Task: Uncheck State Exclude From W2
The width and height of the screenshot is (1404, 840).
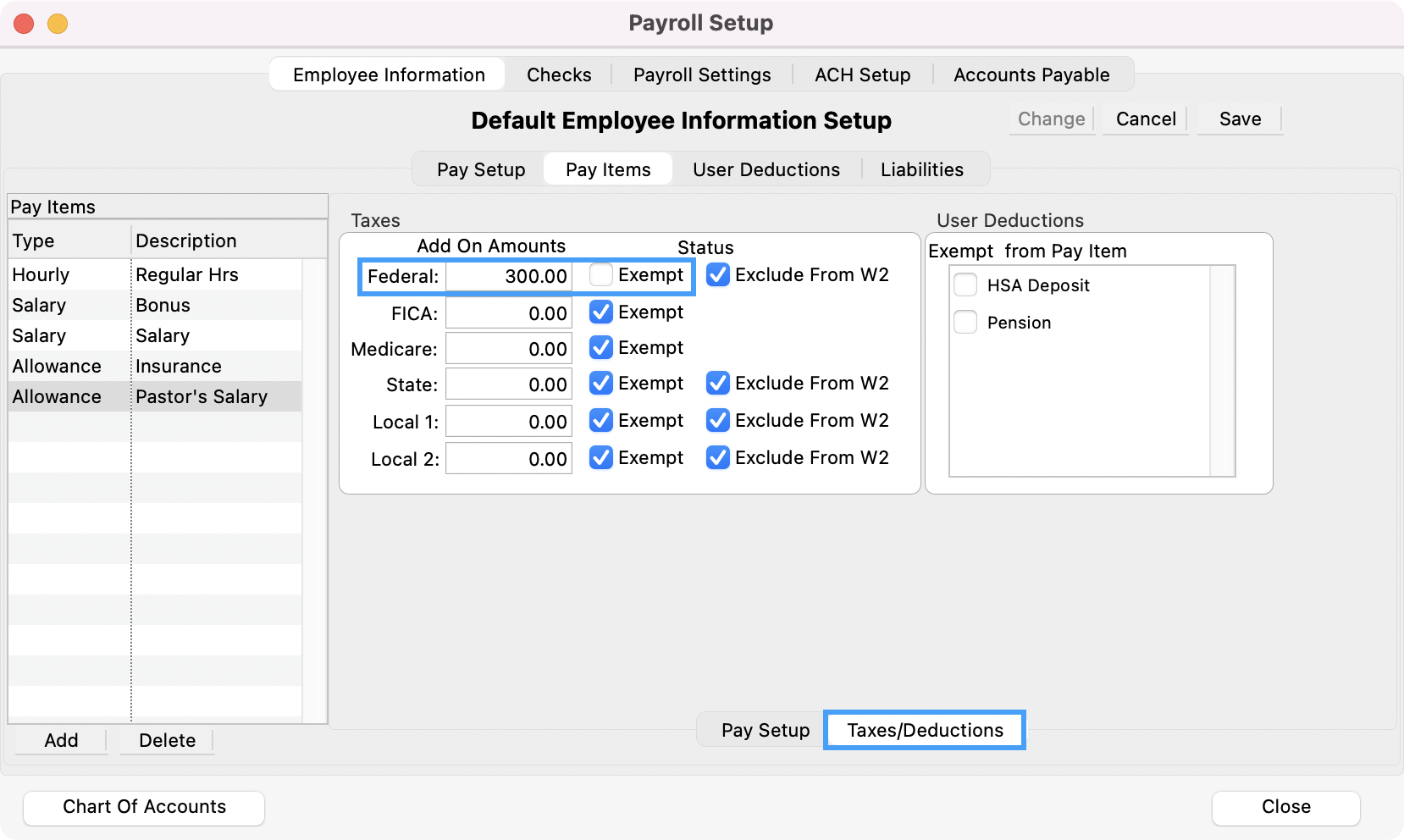Action: [x=718, y=384]
